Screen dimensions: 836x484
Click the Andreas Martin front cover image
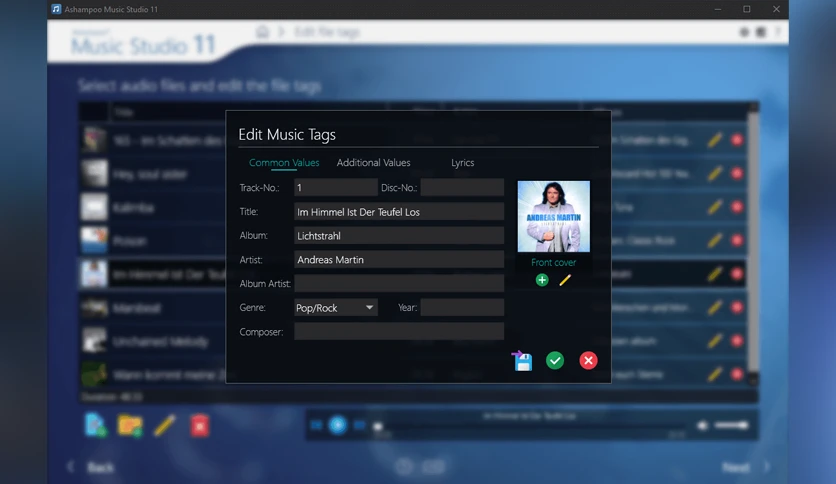pyautogui.click(x=553, y=216)
